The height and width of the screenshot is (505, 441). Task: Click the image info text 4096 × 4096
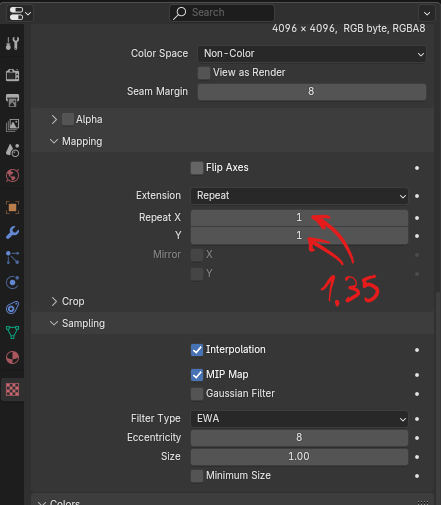(304, 29)
